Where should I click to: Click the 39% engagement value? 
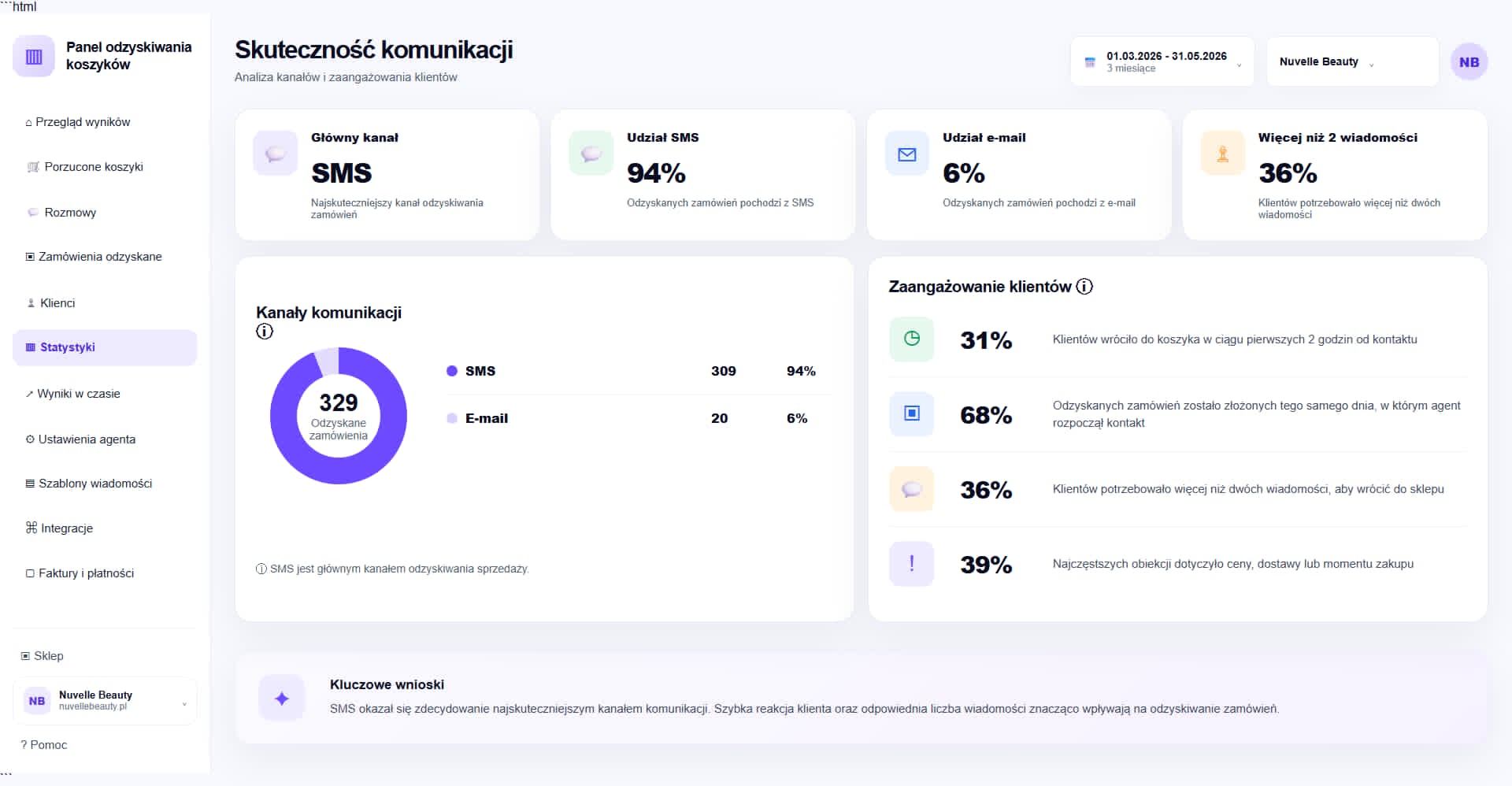[986, 565]
